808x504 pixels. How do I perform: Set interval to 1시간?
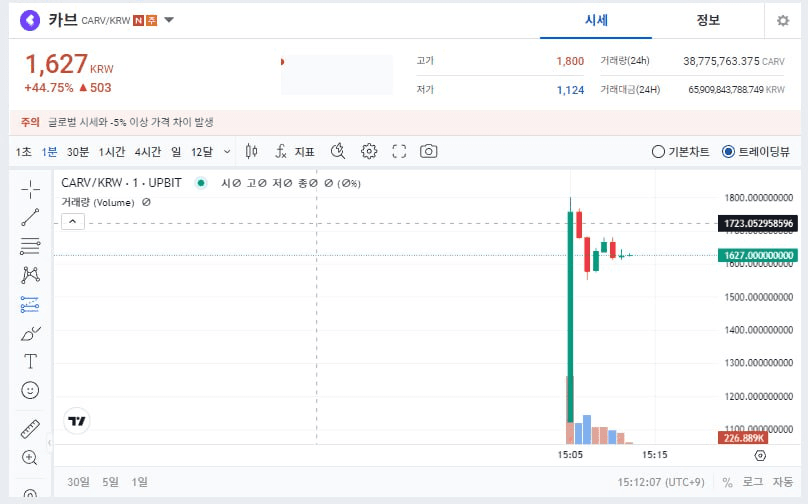pyautogui.click(x=112, y=152)
